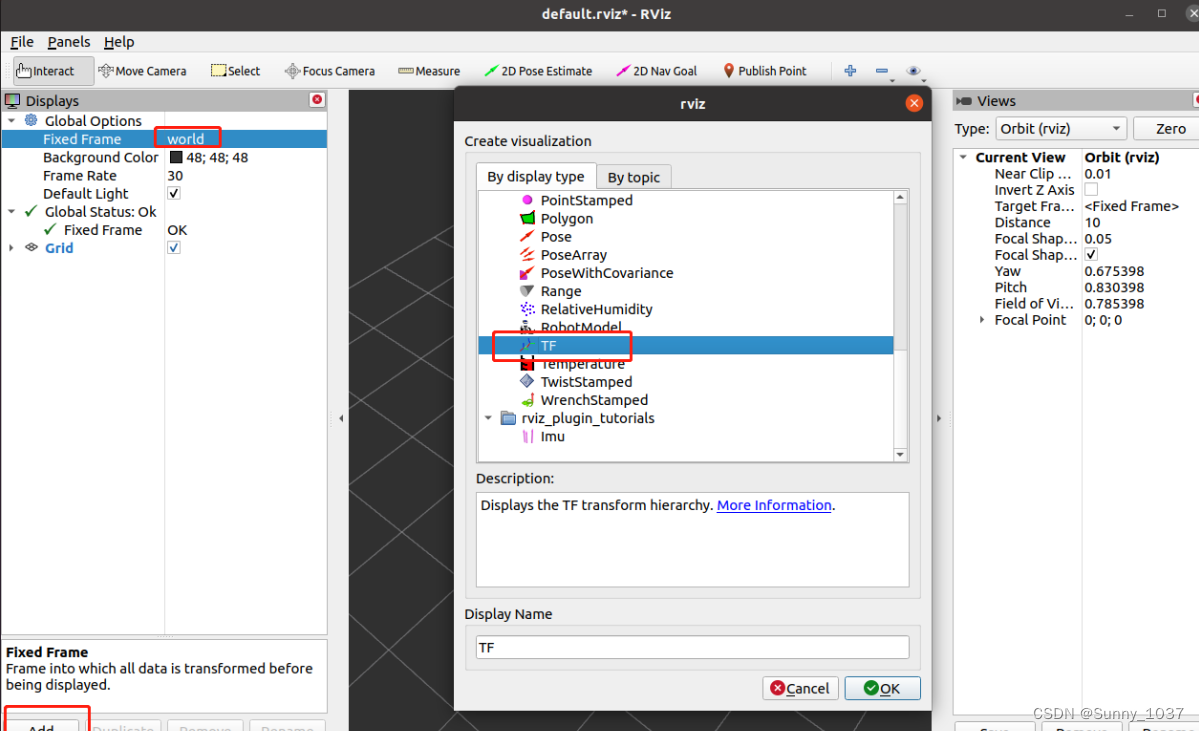Collapse Current View tree
1199x731 pixels.
pyautogui.click(x=963, y=157)
